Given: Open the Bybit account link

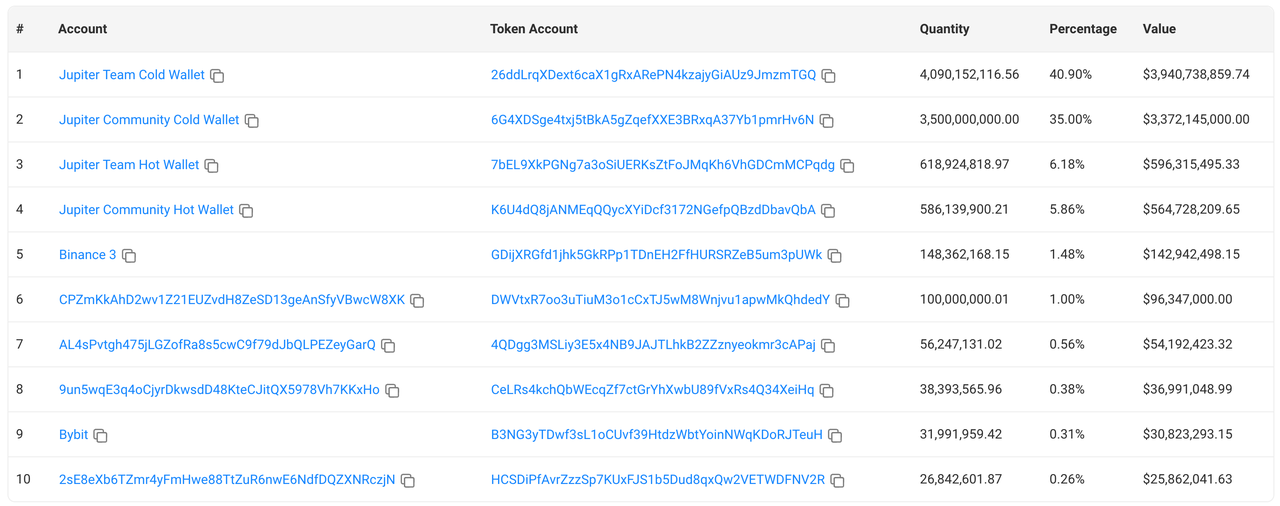Looking at the screenshot, I should click(x=73, y=435).
